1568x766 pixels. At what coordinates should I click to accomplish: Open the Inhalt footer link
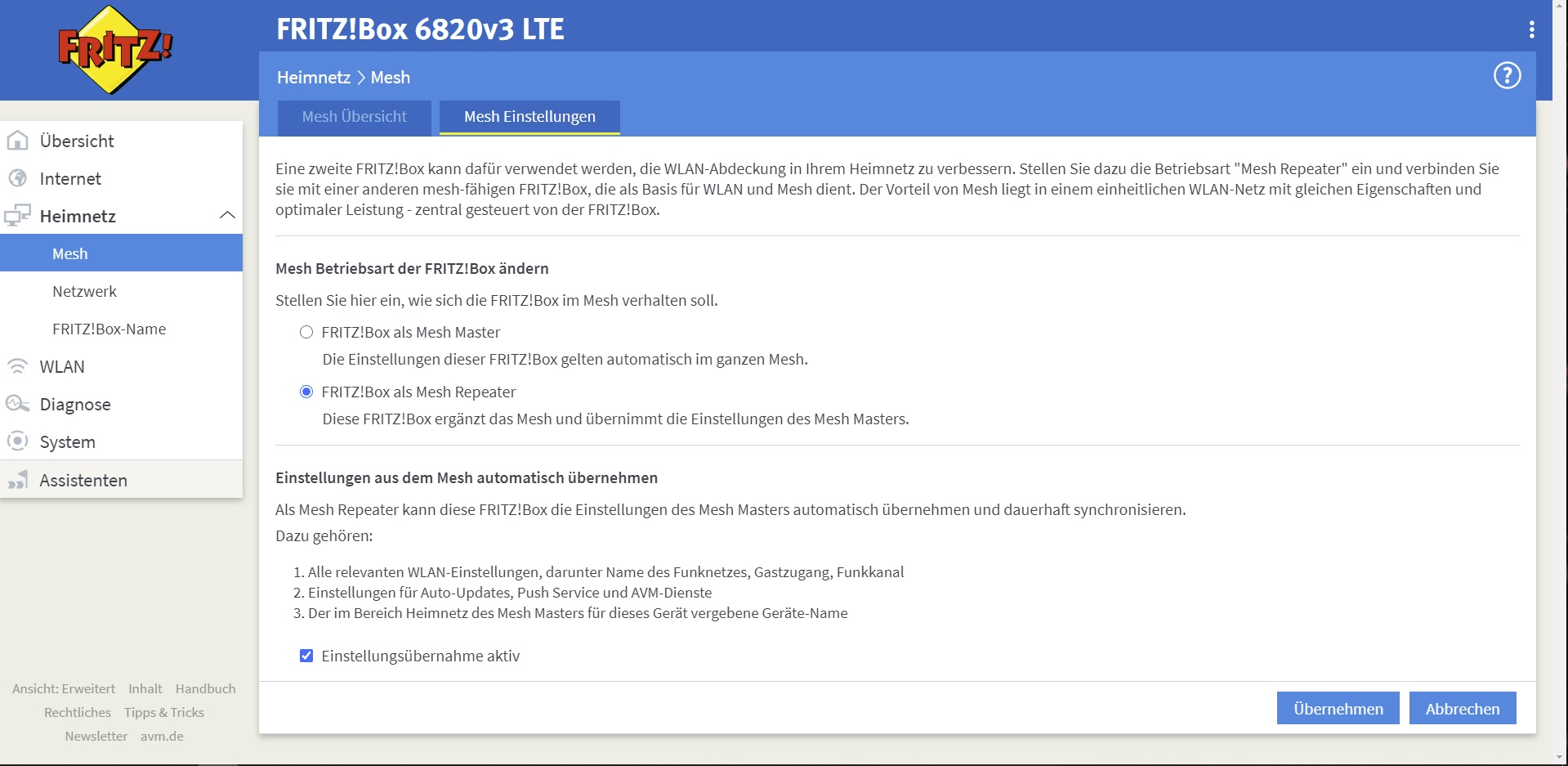coord(145,689)
